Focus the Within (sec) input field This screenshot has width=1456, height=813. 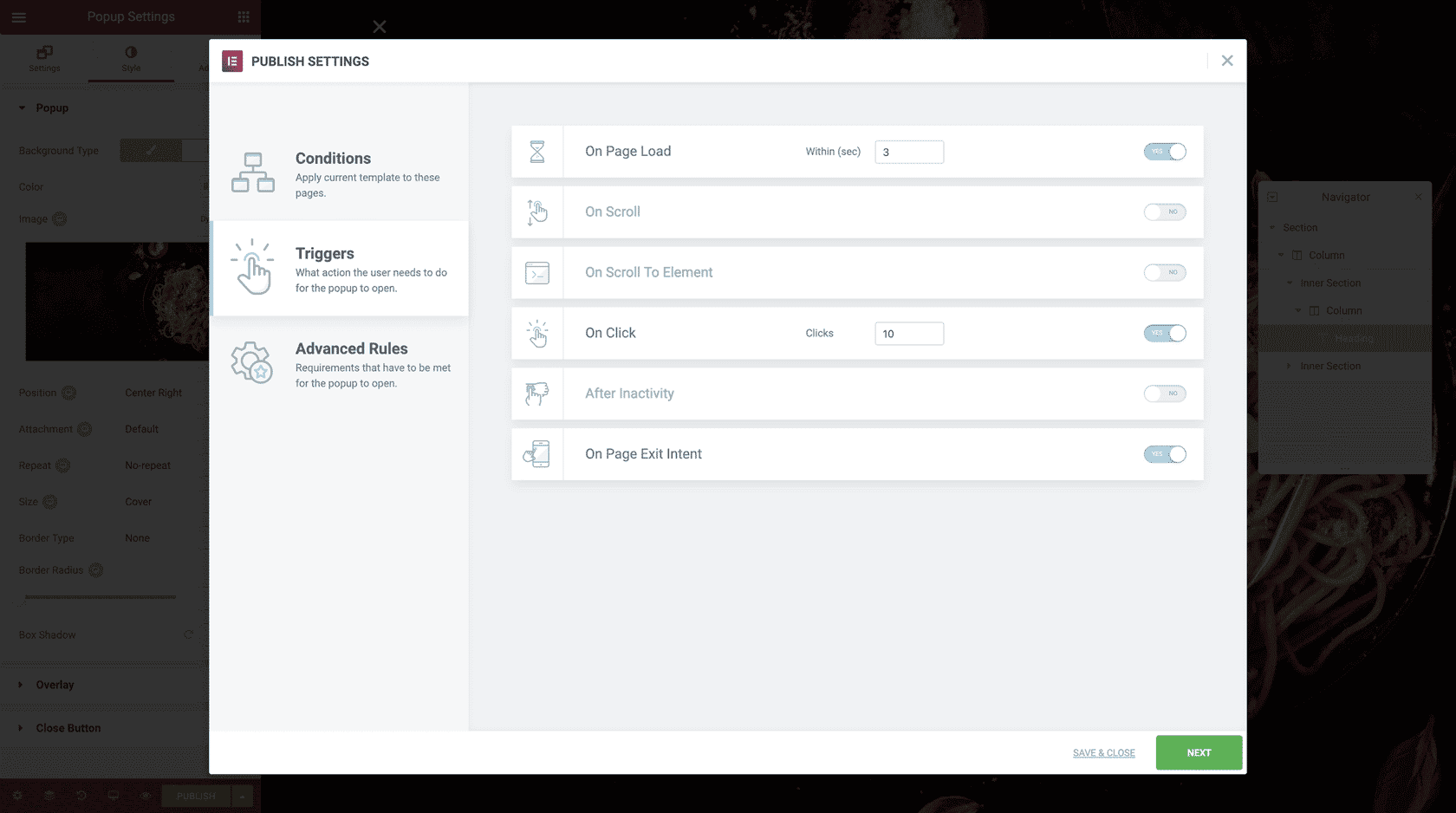909,153
